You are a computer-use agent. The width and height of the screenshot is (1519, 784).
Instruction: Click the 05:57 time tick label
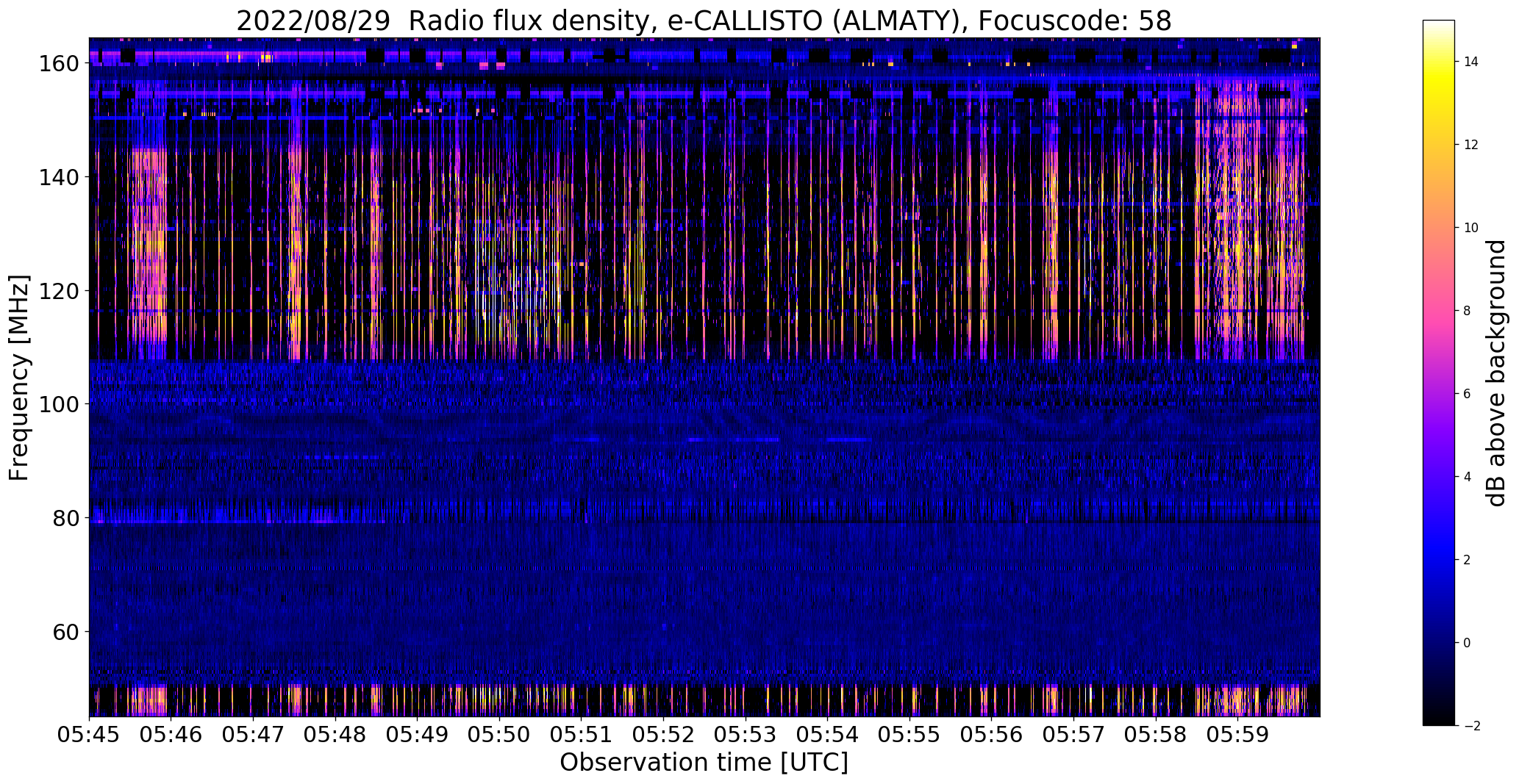pos(1074,734)
